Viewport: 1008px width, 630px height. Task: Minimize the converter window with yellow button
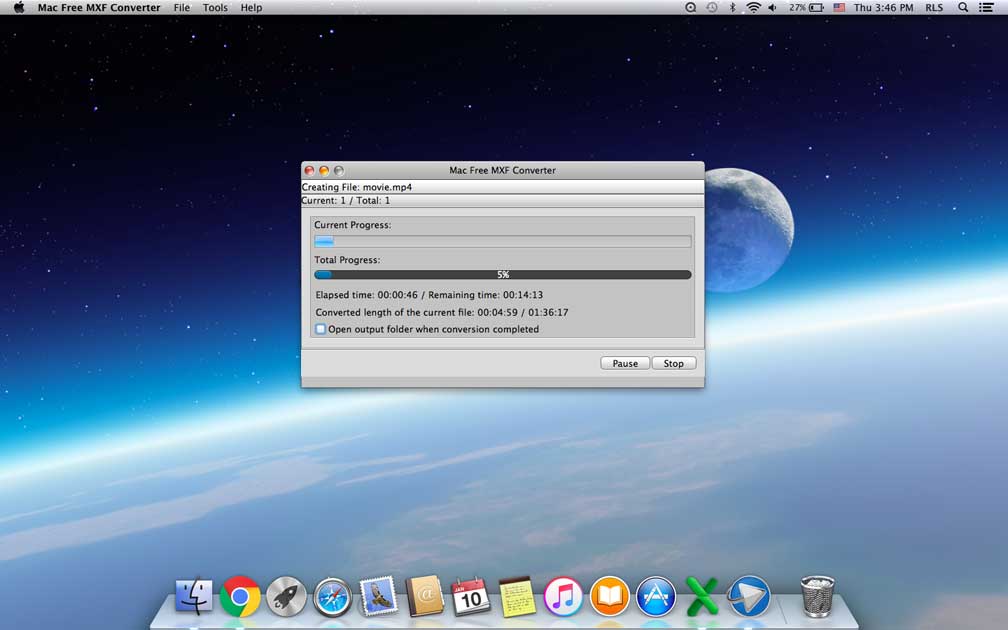pos(324,170)
